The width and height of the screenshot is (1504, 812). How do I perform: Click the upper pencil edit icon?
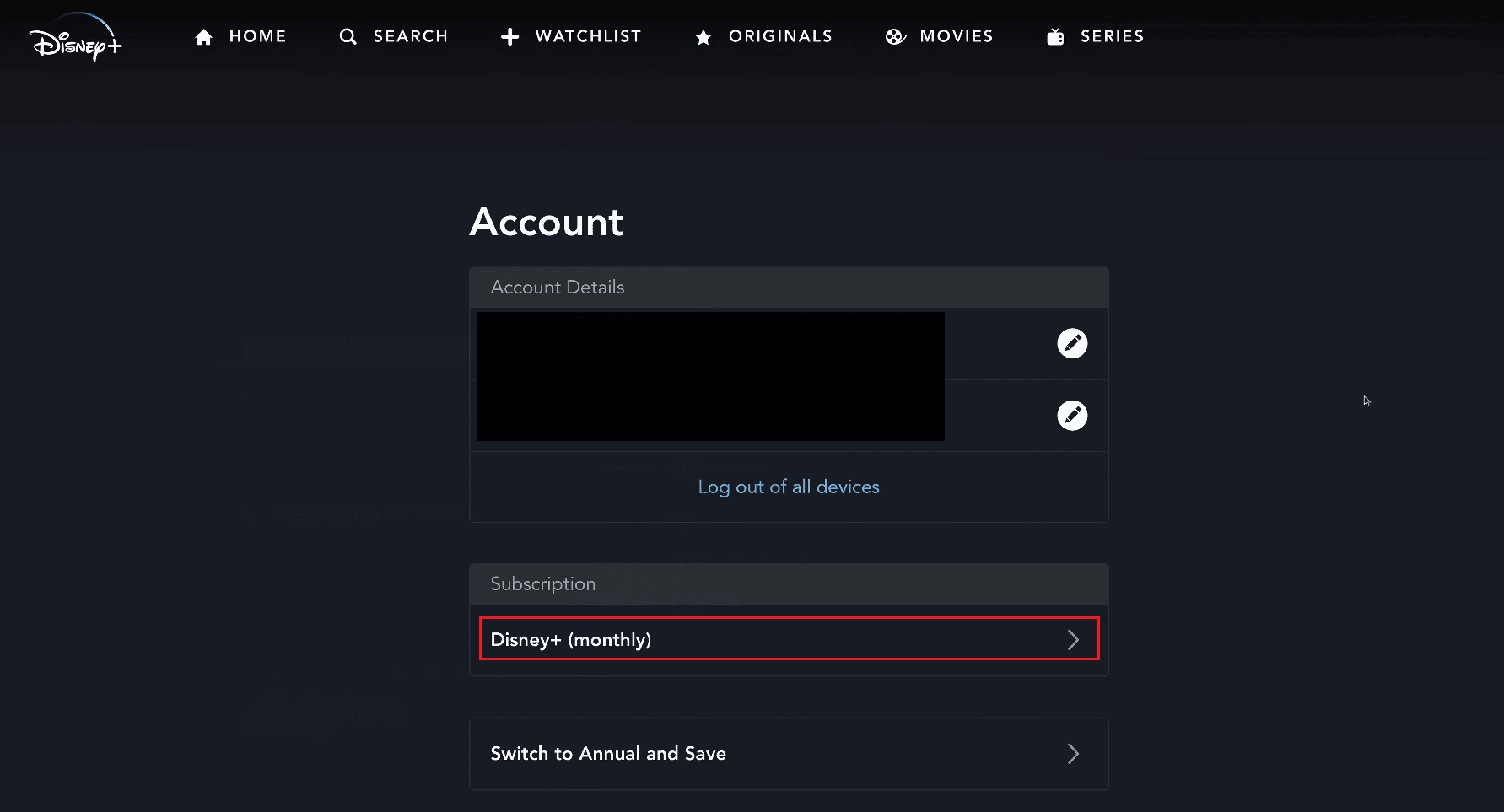(1072, 343)
